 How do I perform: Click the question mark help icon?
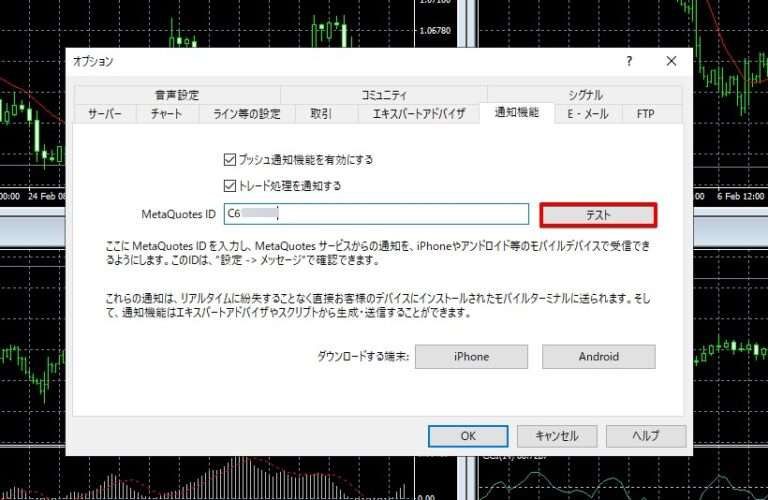click(x=629, y=61)
